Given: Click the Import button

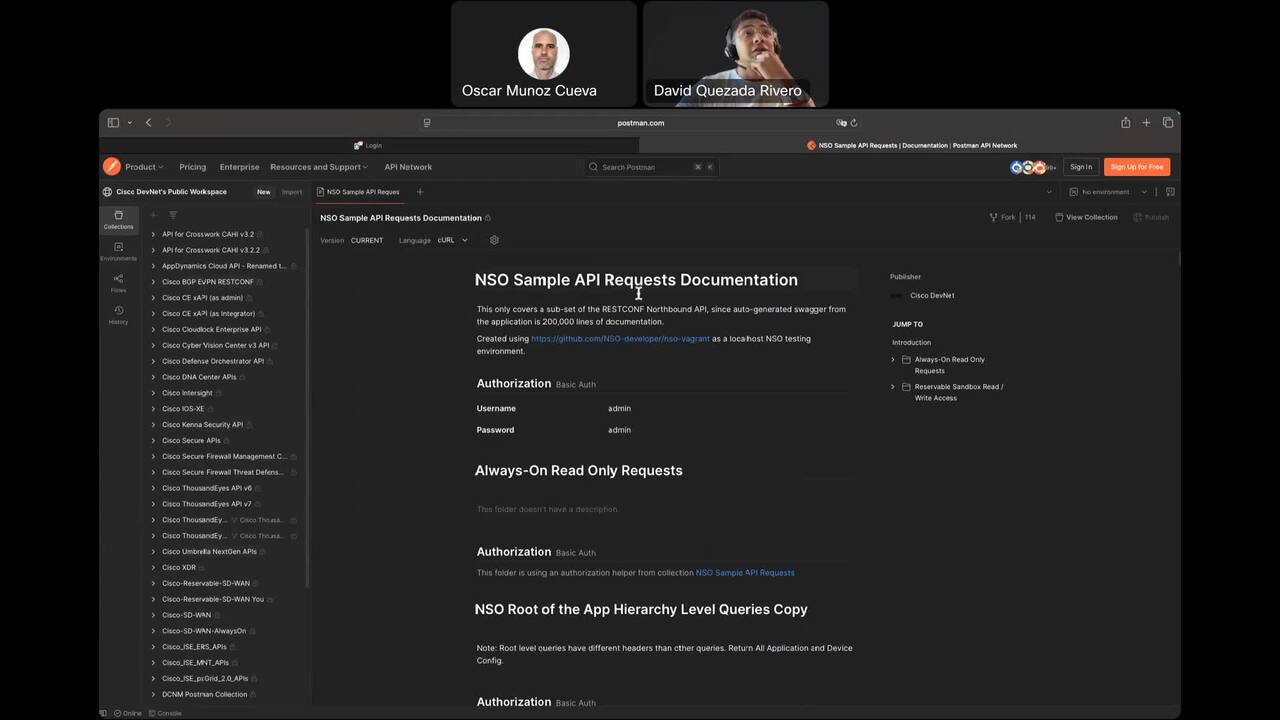Looking at the screenshot, I should click(x=292, y=192).
